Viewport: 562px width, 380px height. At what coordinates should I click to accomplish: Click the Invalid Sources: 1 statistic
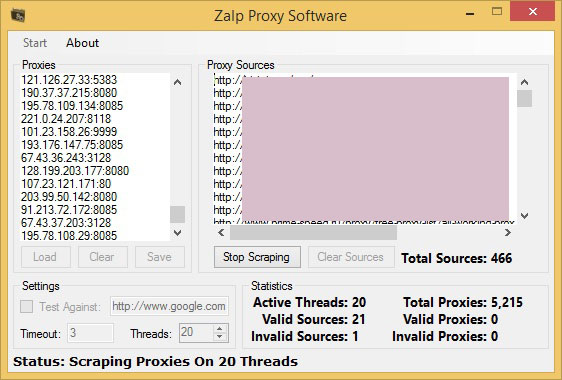[x=305, y=336]
